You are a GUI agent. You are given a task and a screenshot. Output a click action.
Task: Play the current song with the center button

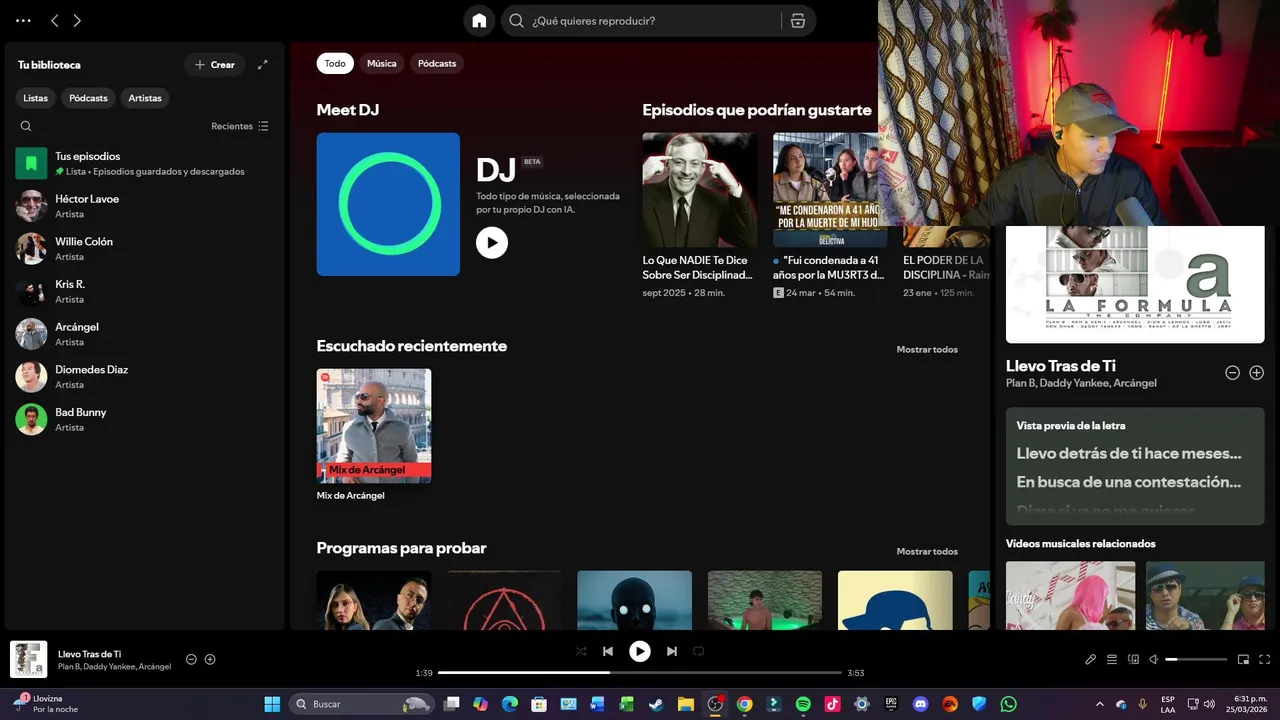(640, 651)
